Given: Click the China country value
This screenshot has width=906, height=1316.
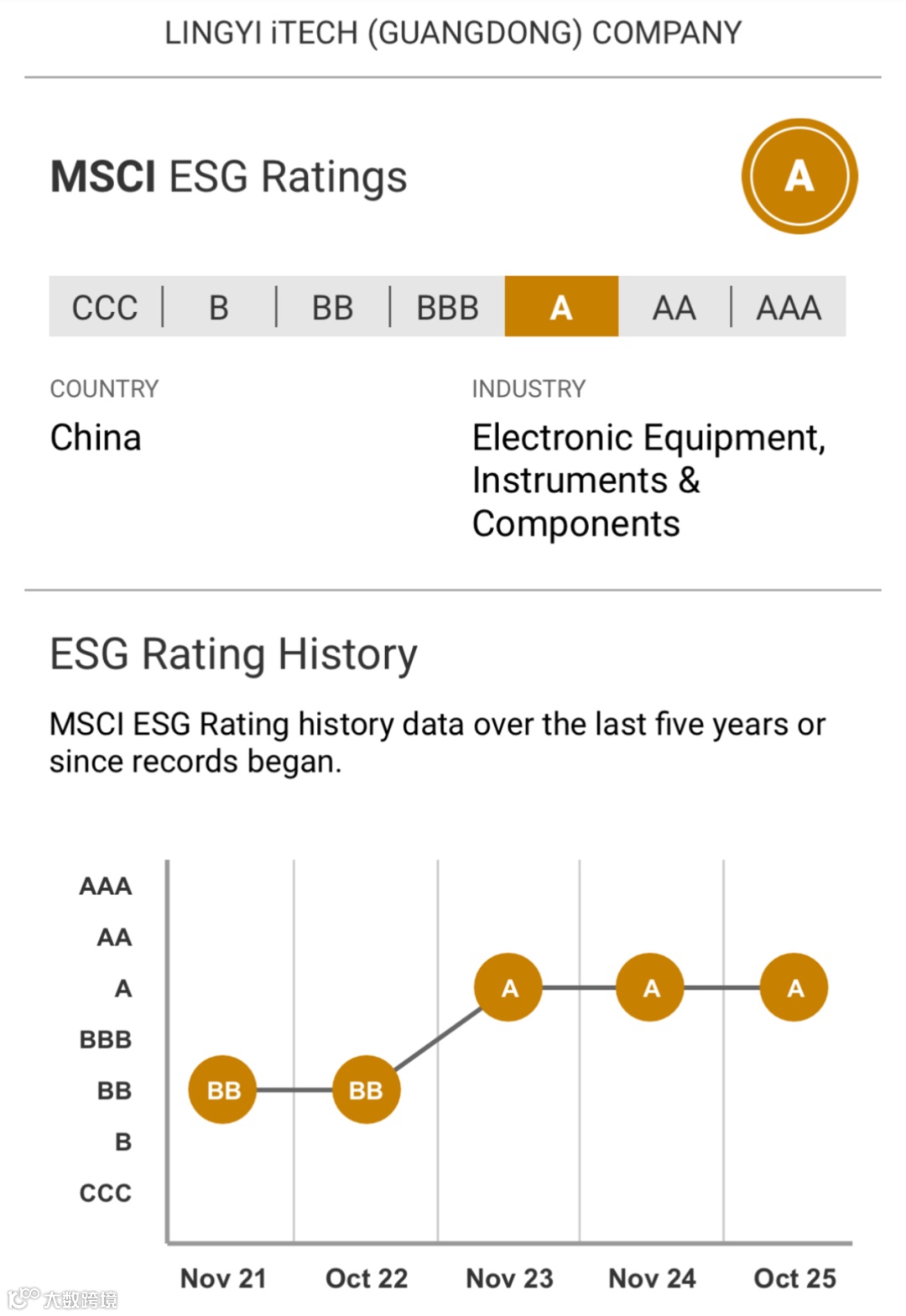Looking at the screenshot, I should point(96,438).
